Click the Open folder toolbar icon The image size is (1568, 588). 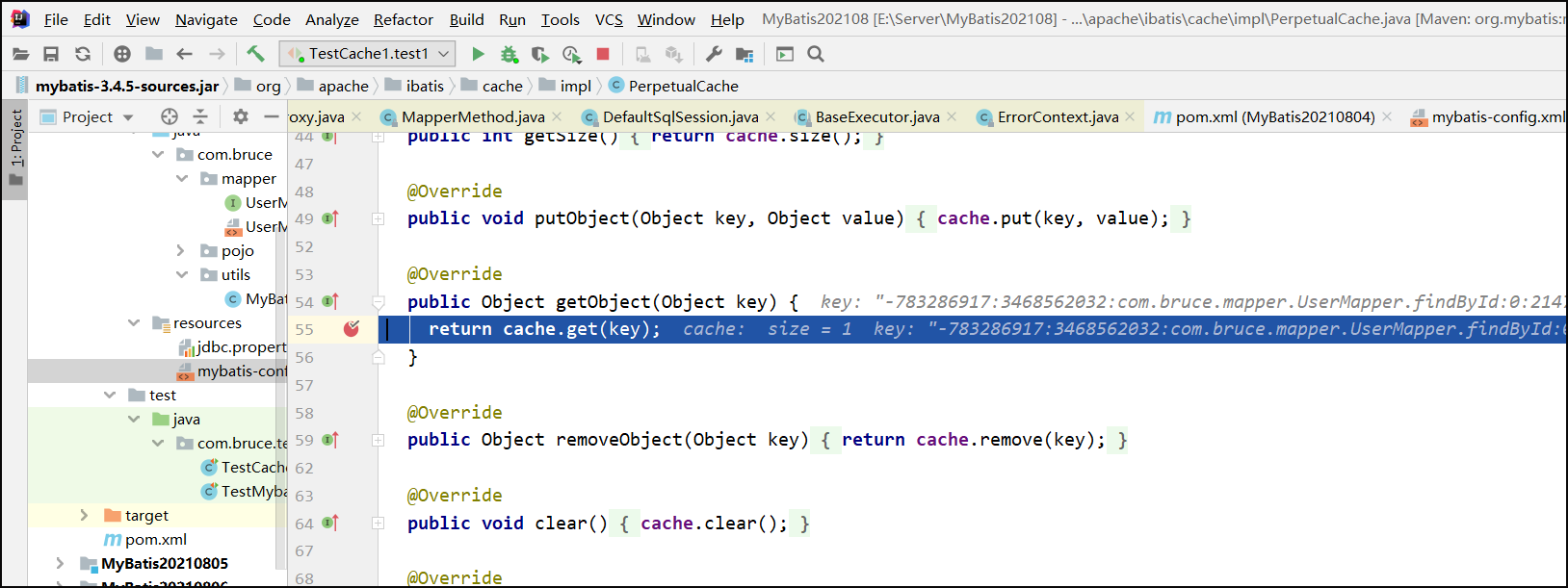tap(20, 54)
